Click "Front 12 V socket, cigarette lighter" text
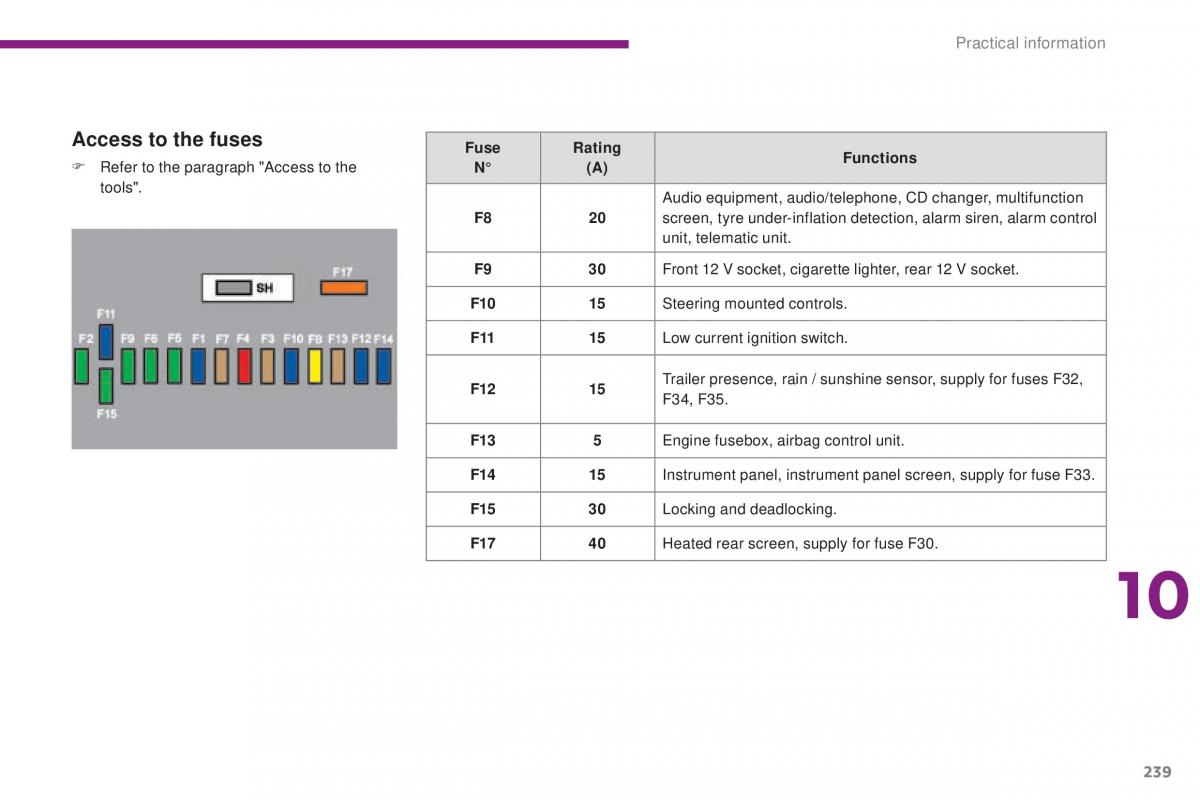 point(841,269)
